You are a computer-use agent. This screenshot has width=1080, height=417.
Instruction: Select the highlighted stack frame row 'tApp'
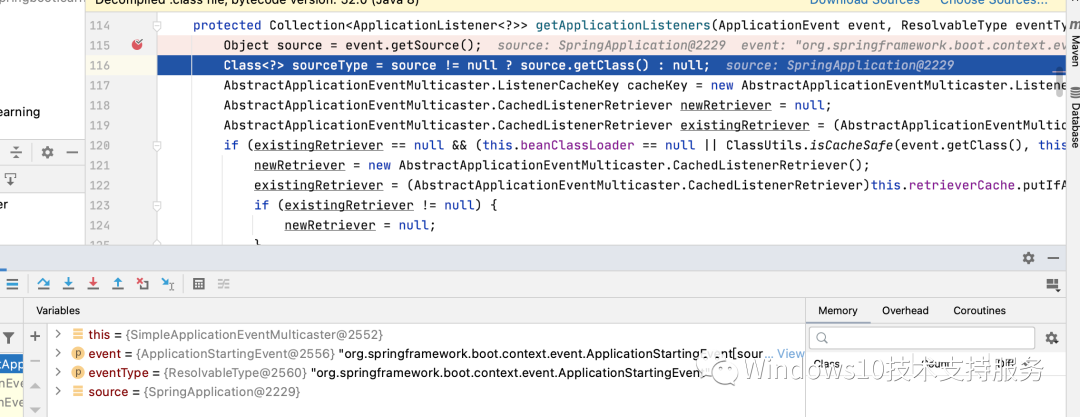pos(12,364)
